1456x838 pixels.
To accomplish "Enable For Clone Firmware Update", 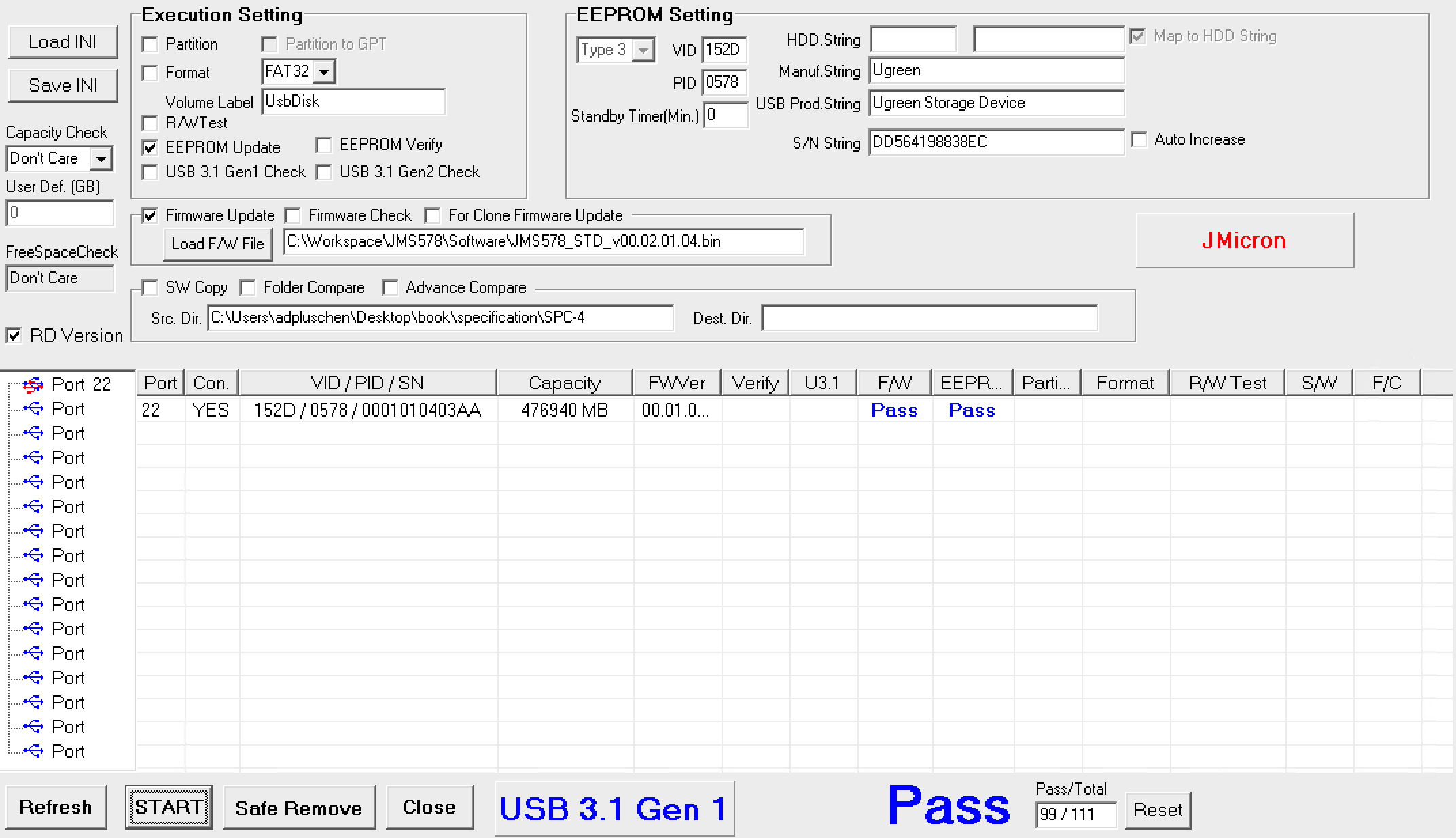I will coord(433,216).
